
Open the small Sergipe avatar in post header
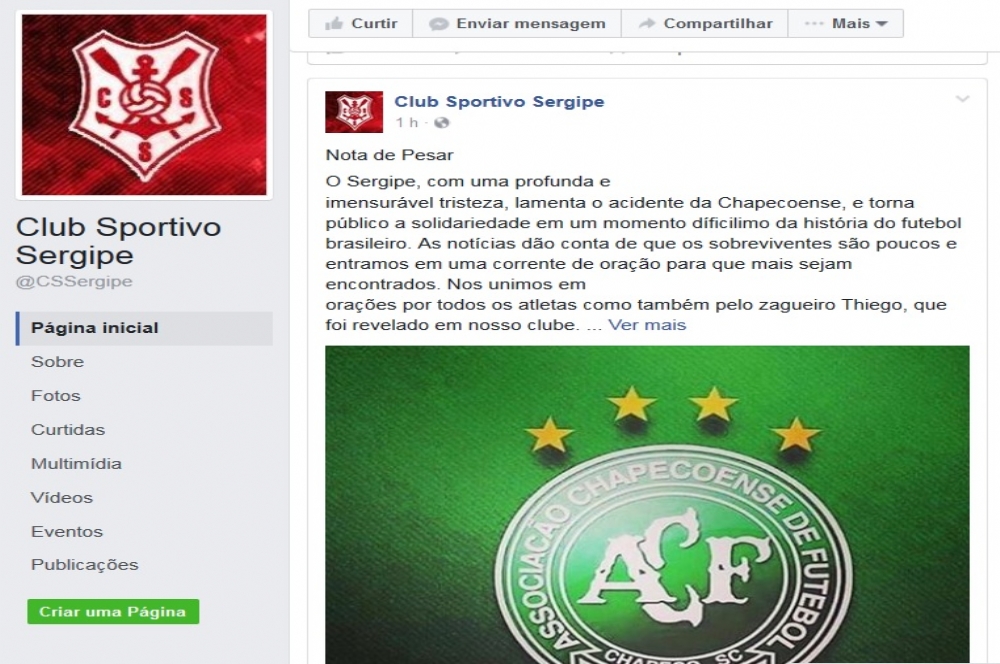pos(354,112)
